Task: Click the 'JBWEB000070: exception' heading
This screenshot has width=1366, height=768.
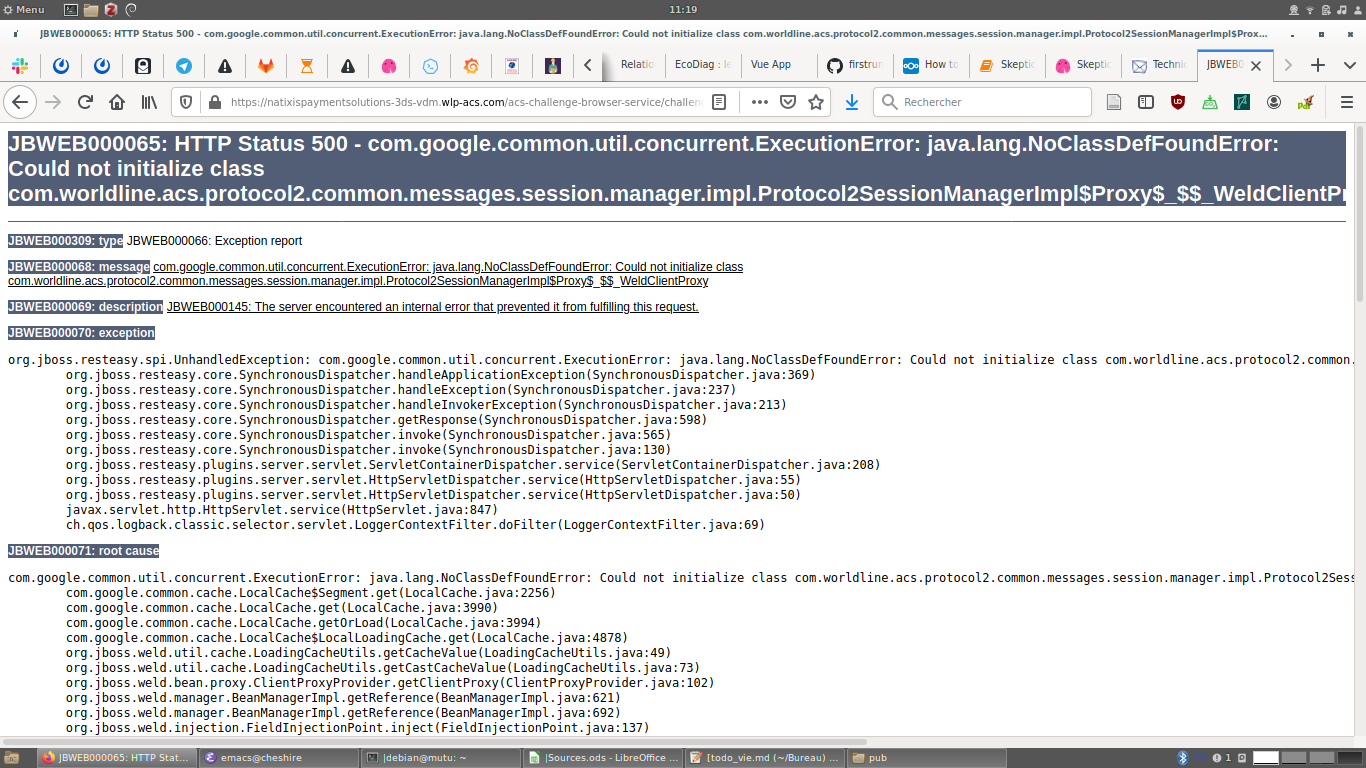Action: pos(81,333)
